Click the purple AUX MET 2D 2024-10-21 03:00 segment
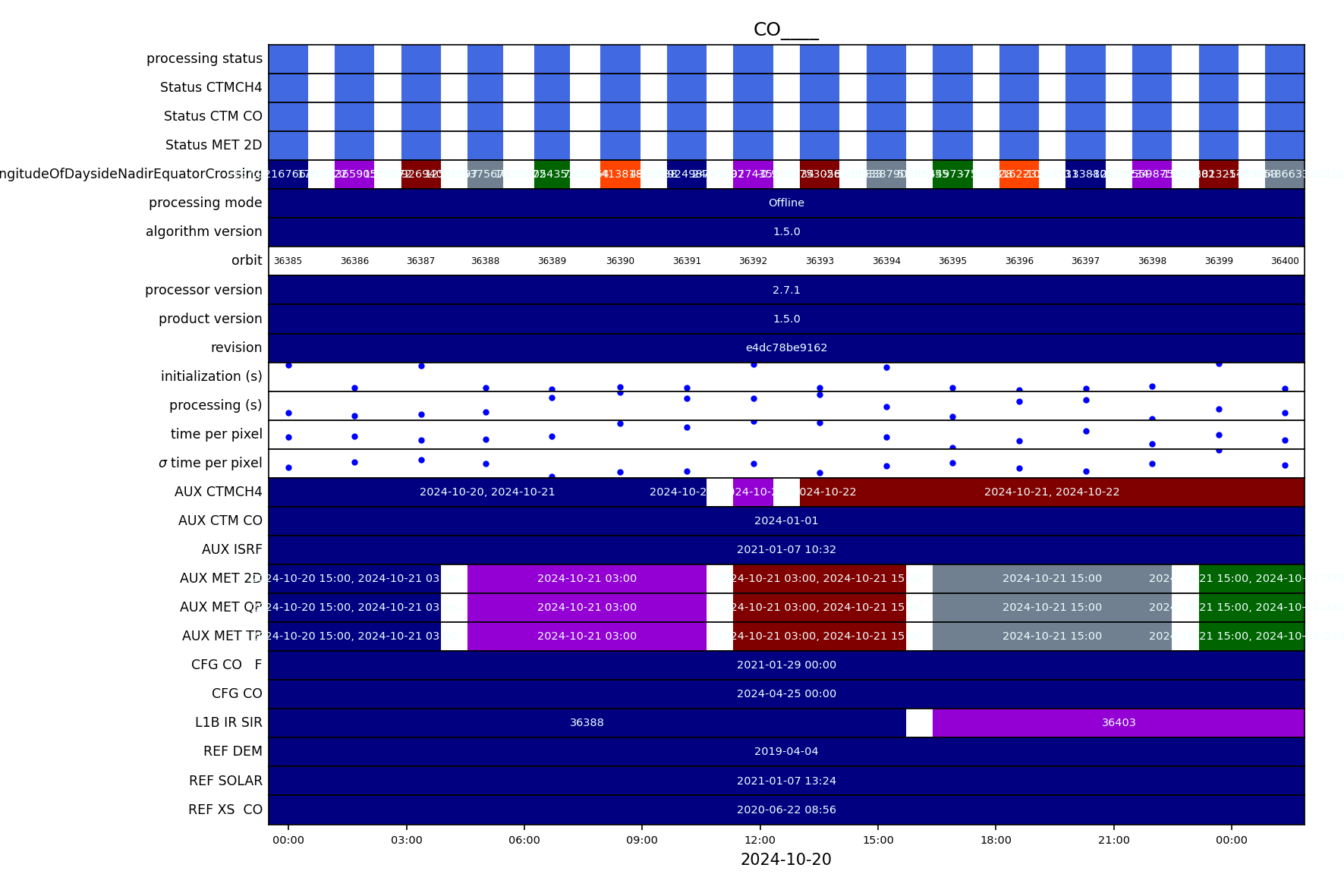This screenshot has width=1344, height=896. point(587,579)
